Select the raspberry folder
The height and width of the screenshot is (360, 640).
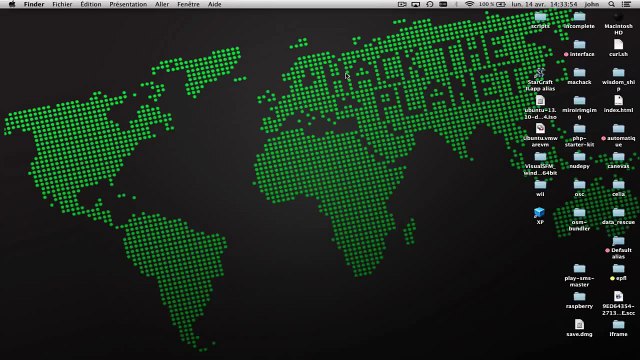(579, 296)
